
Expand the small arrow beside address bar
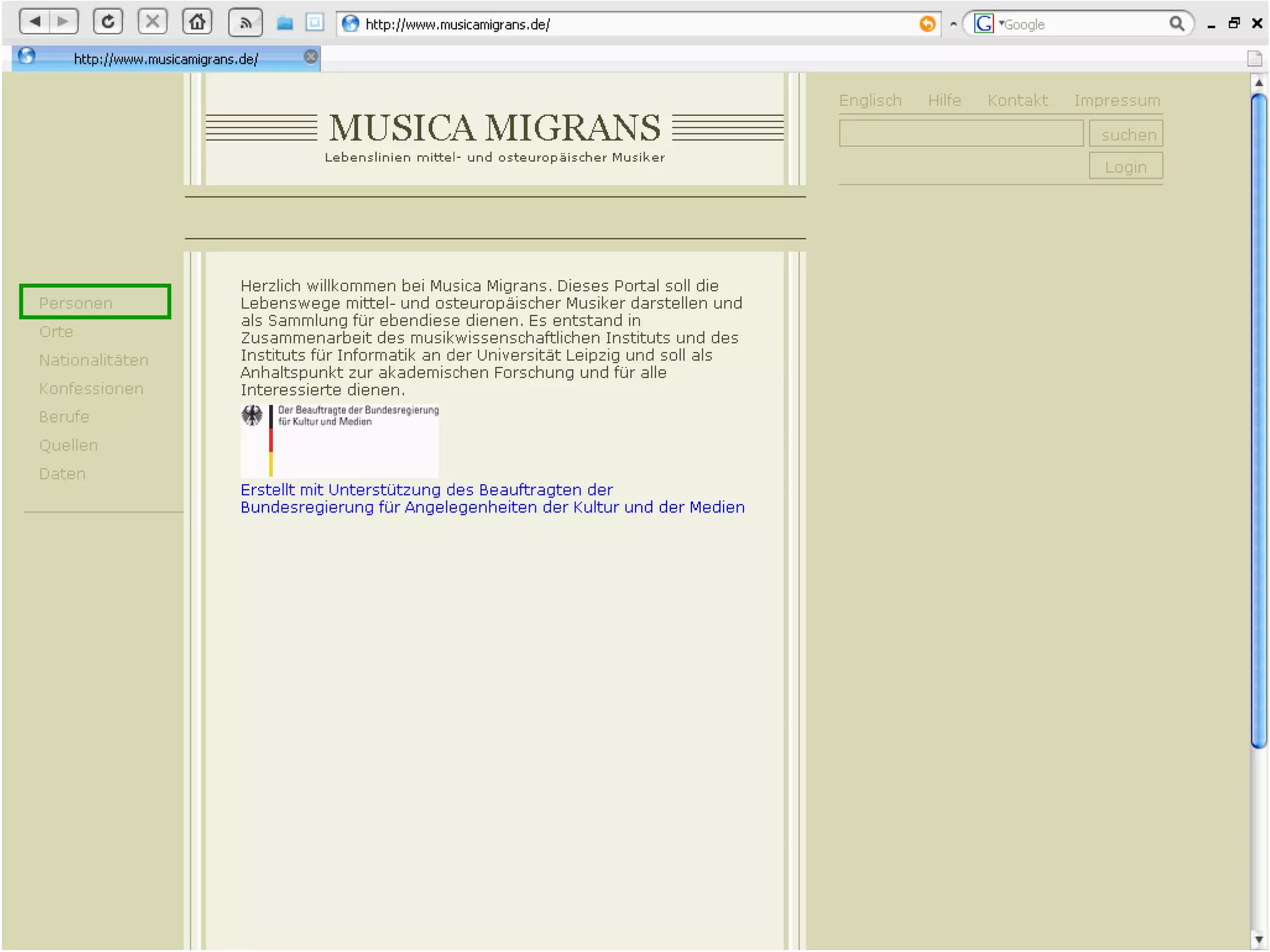click(x=953, y=24)
